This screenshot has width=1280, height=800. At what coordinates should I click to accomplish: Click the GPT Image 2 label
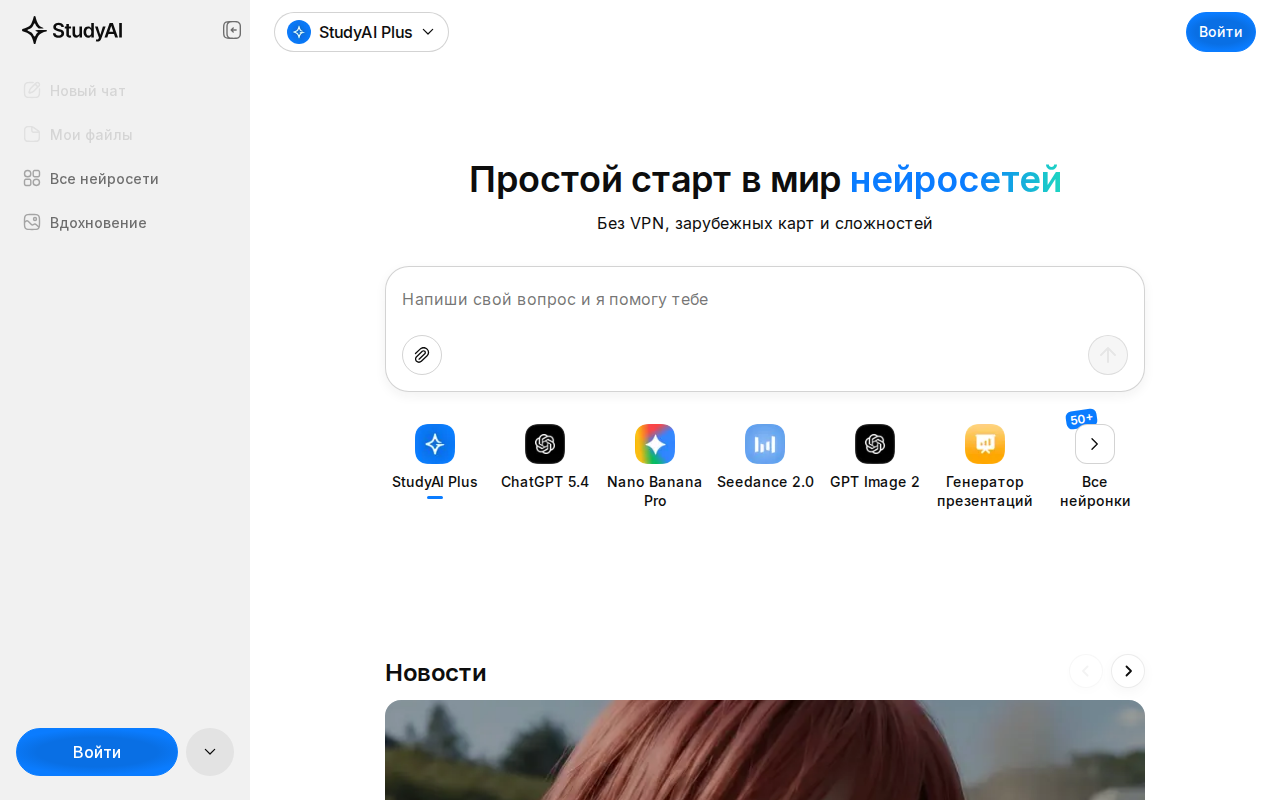click(875, 482)
